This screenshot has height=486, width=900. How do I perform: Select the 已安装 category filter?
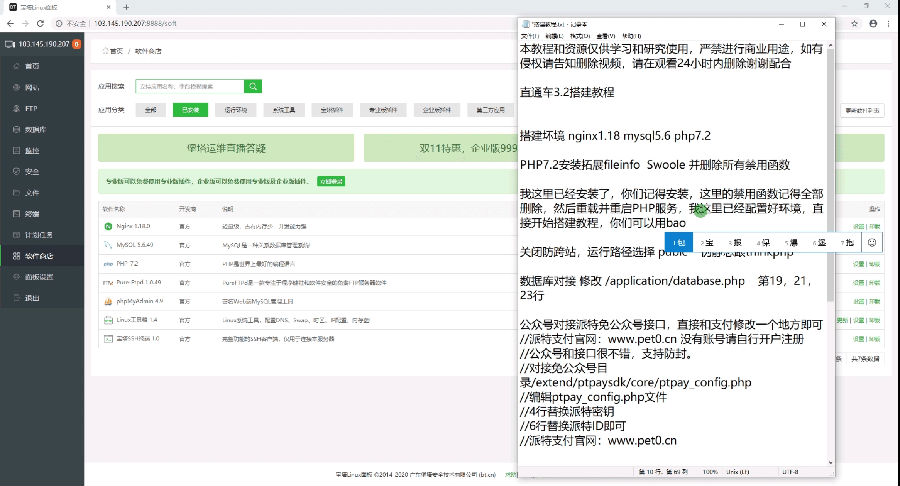pos(191,110)
